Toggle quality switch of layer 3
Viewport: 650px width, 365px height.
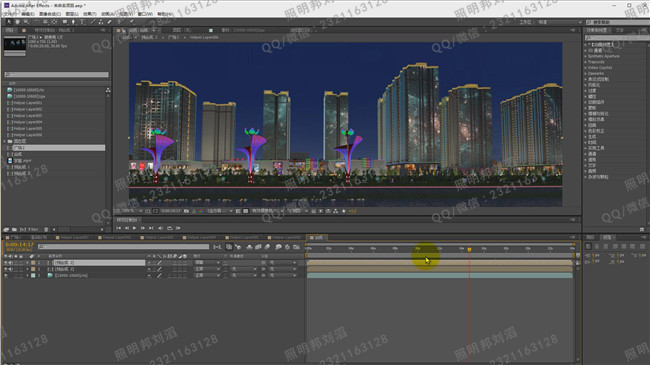[x=159, y=275]
